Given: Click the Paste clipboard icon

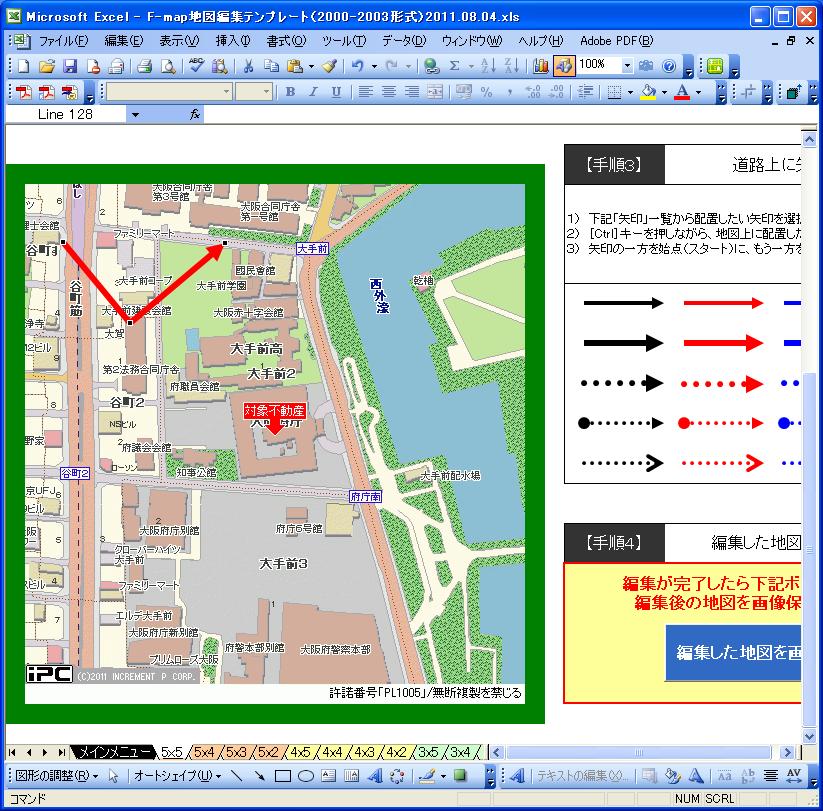Looking at the screenshot, I should pyautogui.click(x=295, y=66).
